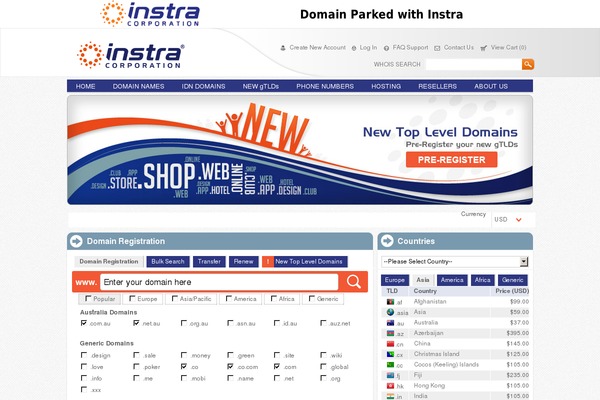Viewport: 600px width, 400px height.
Task: Switch to the Renew tab
Action: point(244,262)
